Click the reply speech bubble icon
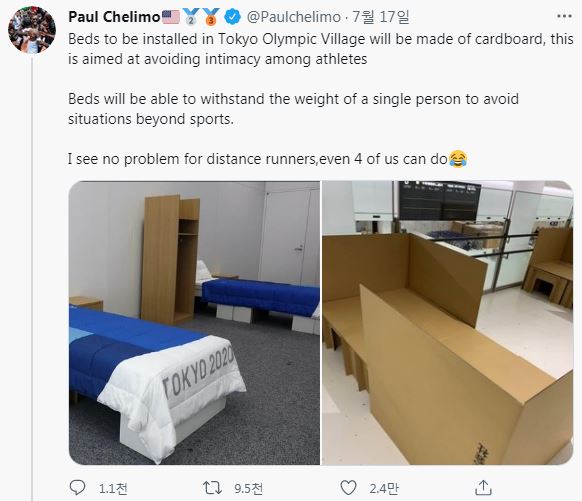This screenshot has height=501, width=582. [77, 488]
